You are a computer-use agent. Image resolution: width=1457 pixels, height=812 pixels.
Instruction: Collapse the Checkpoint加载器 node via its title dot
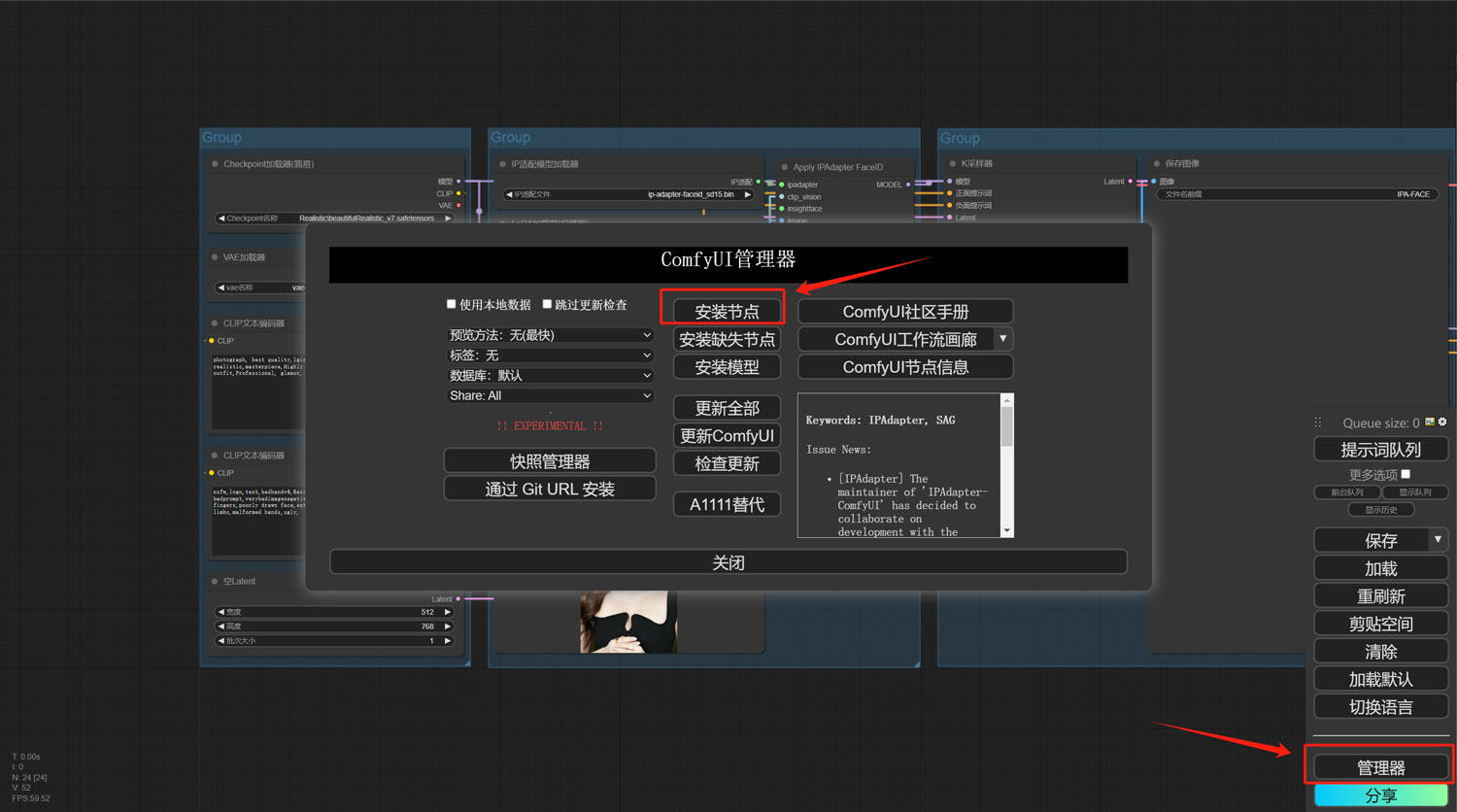click(x=215, y=164)
